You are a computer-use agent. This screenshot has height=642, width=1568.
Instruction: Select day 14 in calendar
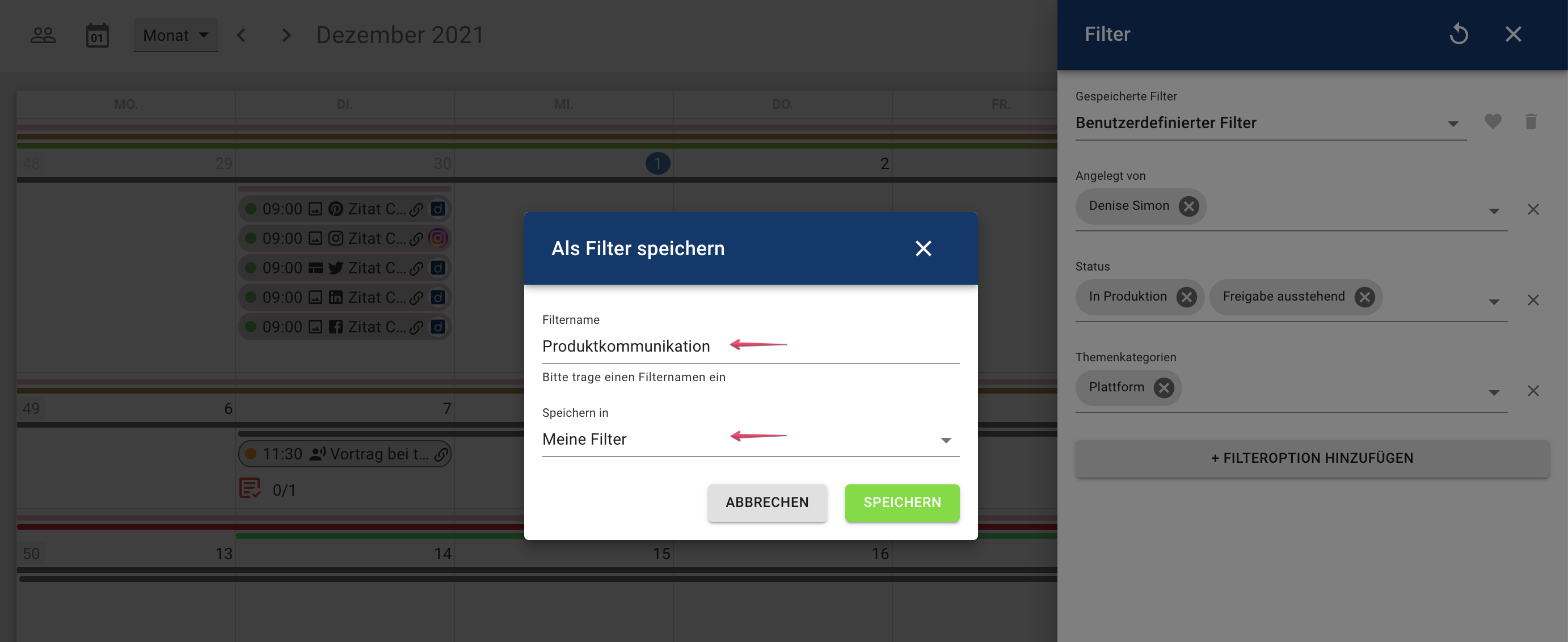click(x=442, y=554)
